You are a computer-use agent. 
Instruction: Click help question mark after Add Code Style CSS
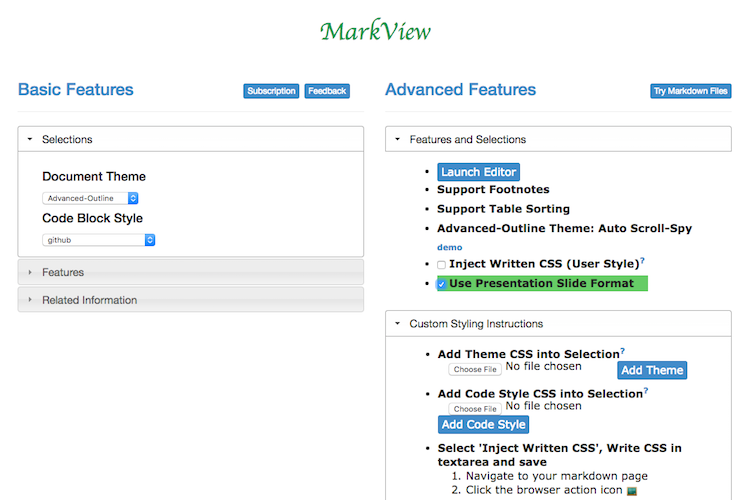click(x=646, y=391)
